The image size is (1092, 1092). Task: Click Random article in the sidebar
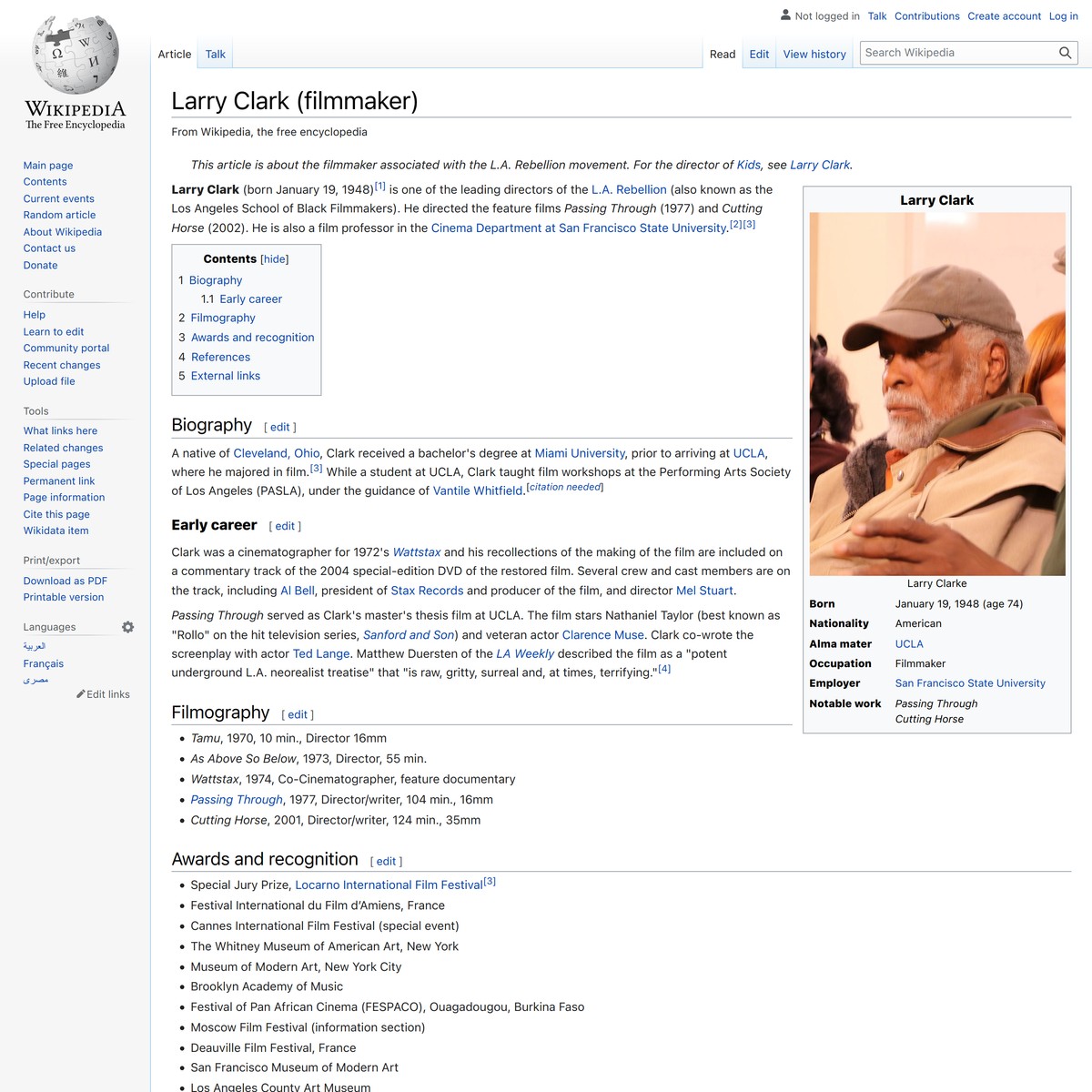click(59, 215)
